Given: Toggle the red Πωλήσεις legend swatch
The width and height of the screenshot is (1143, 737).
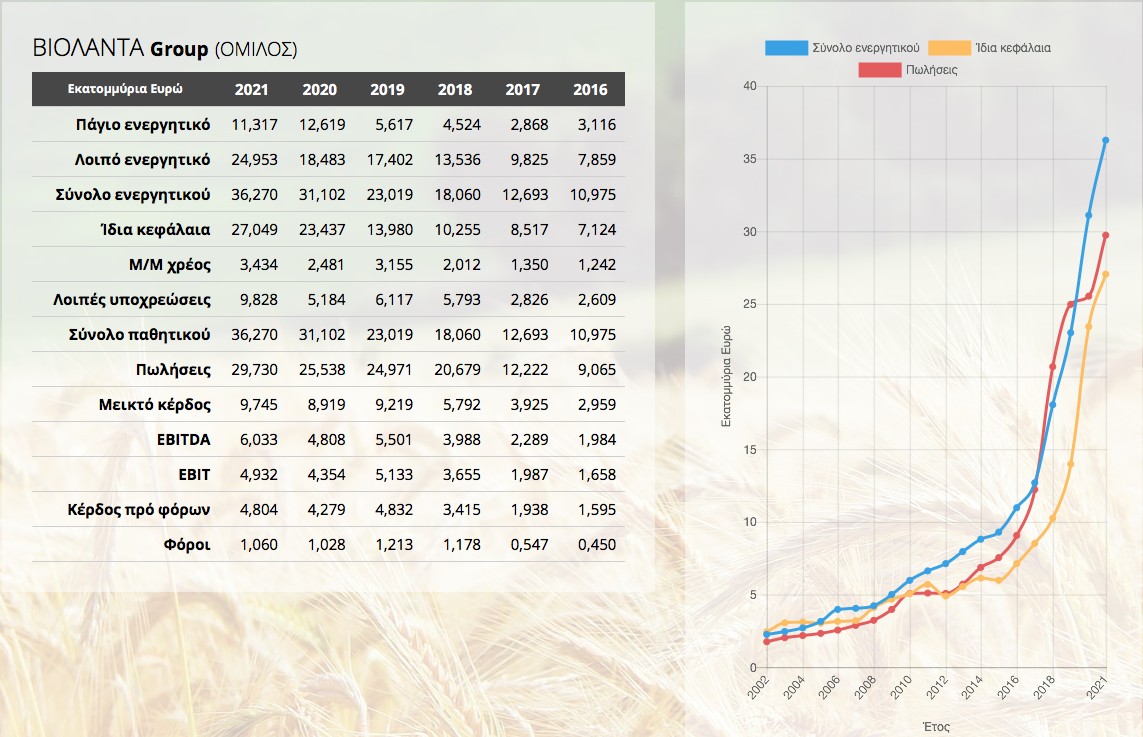Looking at the screenshot, I should [879, 70].
